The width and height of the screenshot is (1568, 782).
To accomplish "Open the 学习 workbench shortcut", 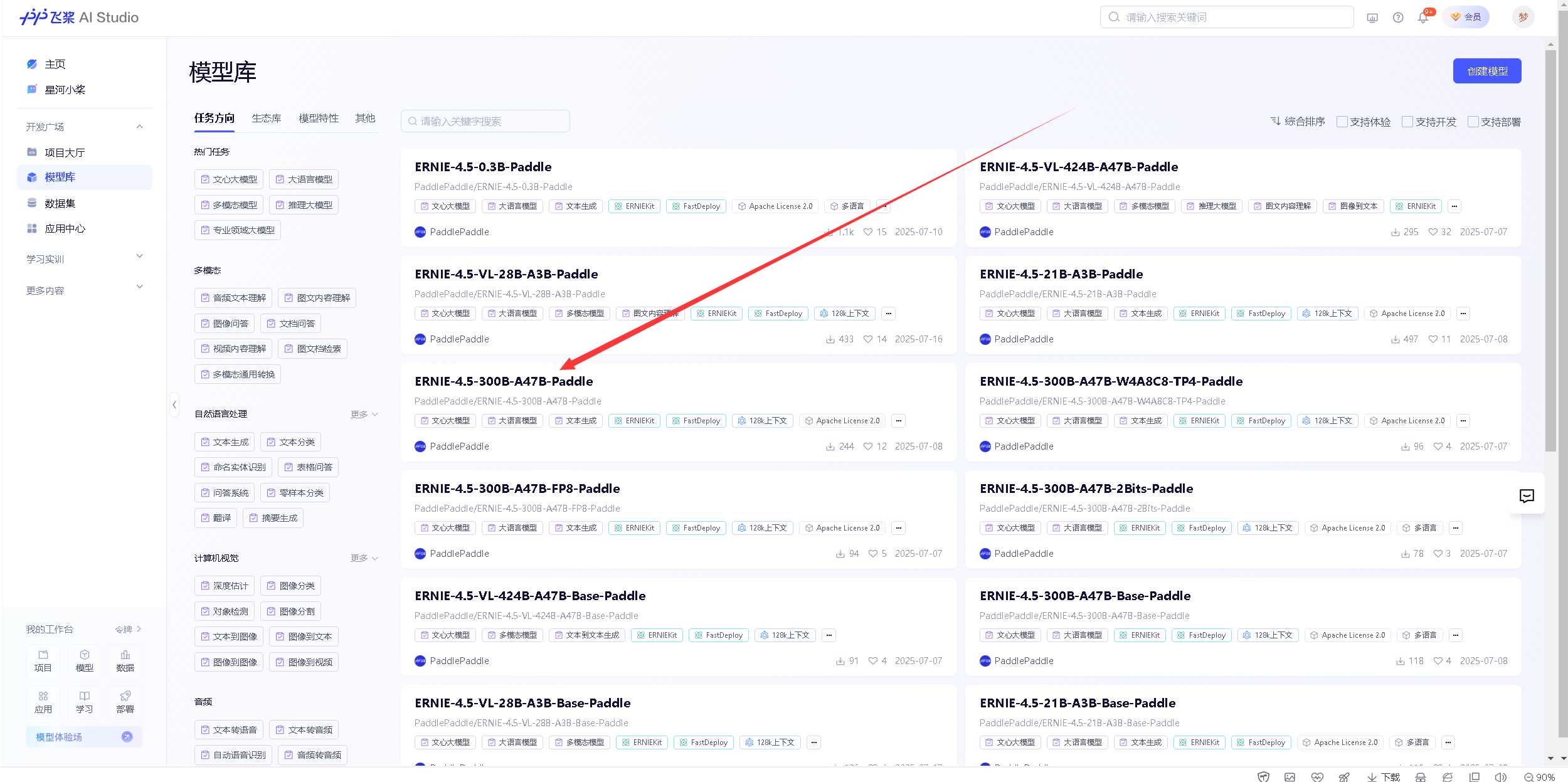I will click(85, 702).
